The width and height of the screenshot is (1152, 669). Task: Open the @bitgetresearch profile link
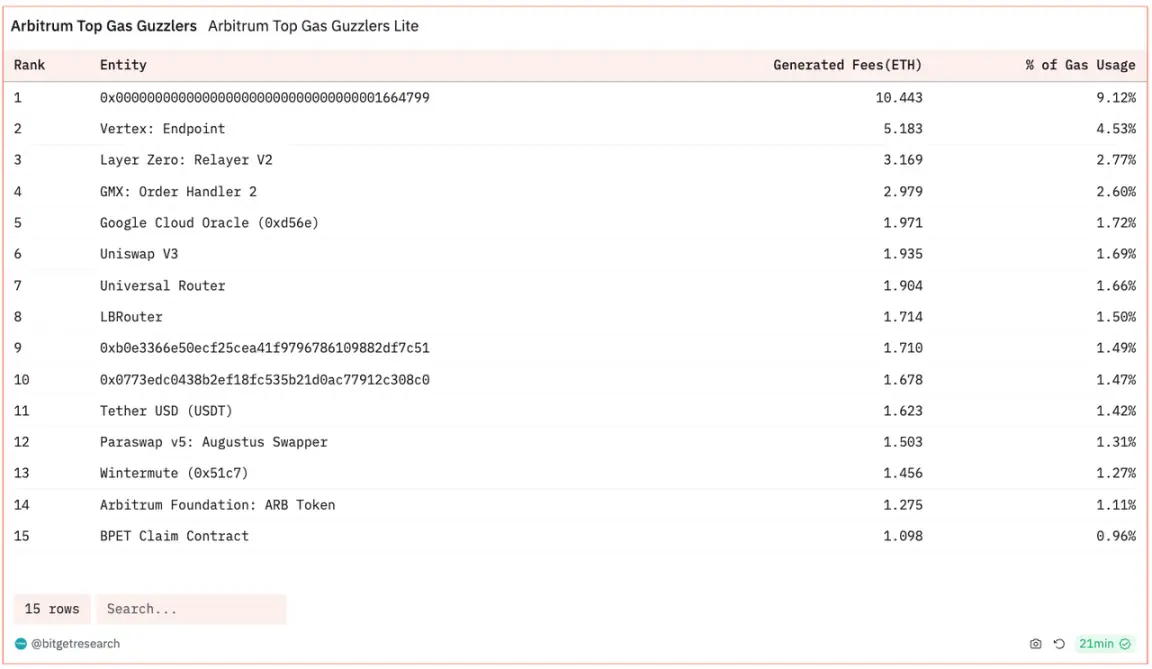[75, 644]
